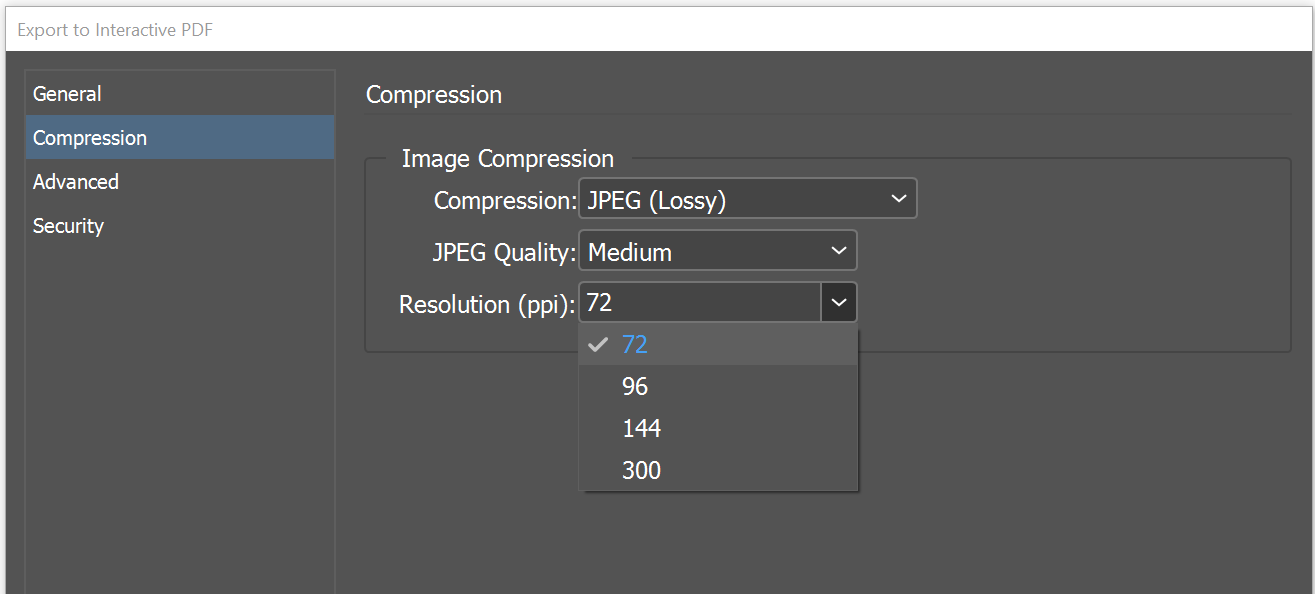Open the General settings section
This screenshot has height=594, width=1315.
67,94
